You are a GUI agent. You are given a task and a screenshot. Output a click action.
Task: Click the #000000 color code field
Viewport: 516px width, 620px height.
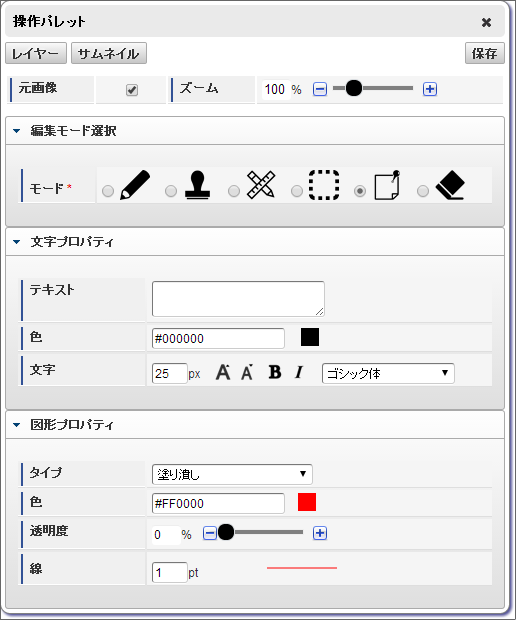tap(218, 339)
